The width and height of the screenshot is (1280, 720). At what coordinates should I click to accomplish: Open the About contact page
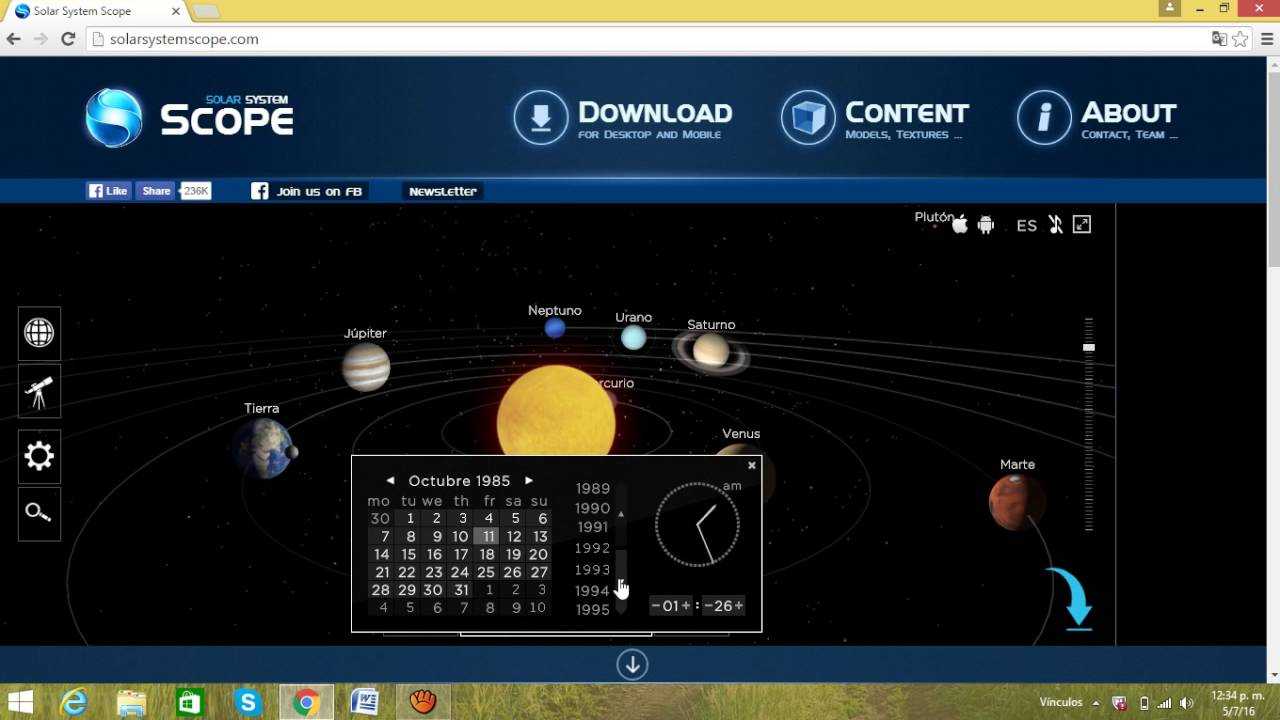(1098, 117)
